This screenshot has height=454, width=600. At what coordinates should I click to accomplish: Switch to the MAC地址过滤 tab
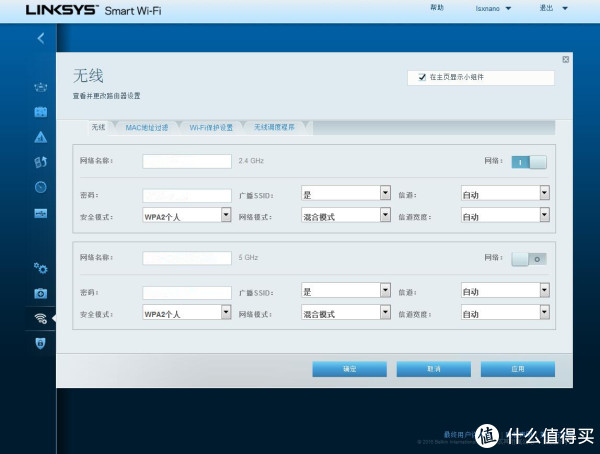tap(147, 127)
